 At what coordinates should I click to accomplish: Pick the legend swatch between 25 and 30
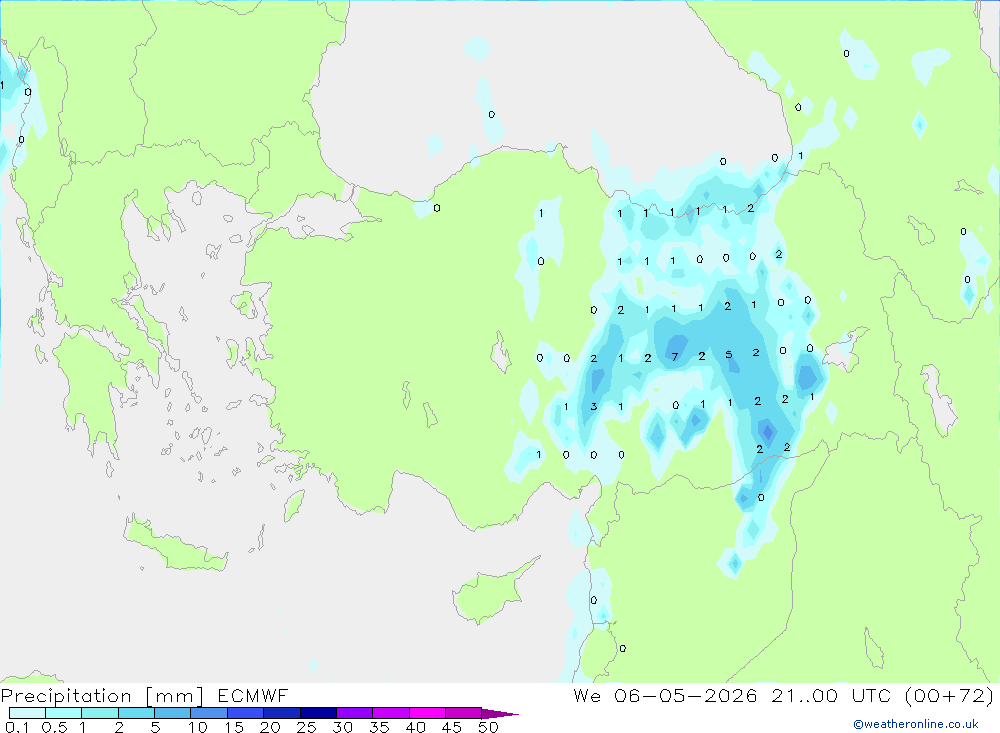[318, 713]
